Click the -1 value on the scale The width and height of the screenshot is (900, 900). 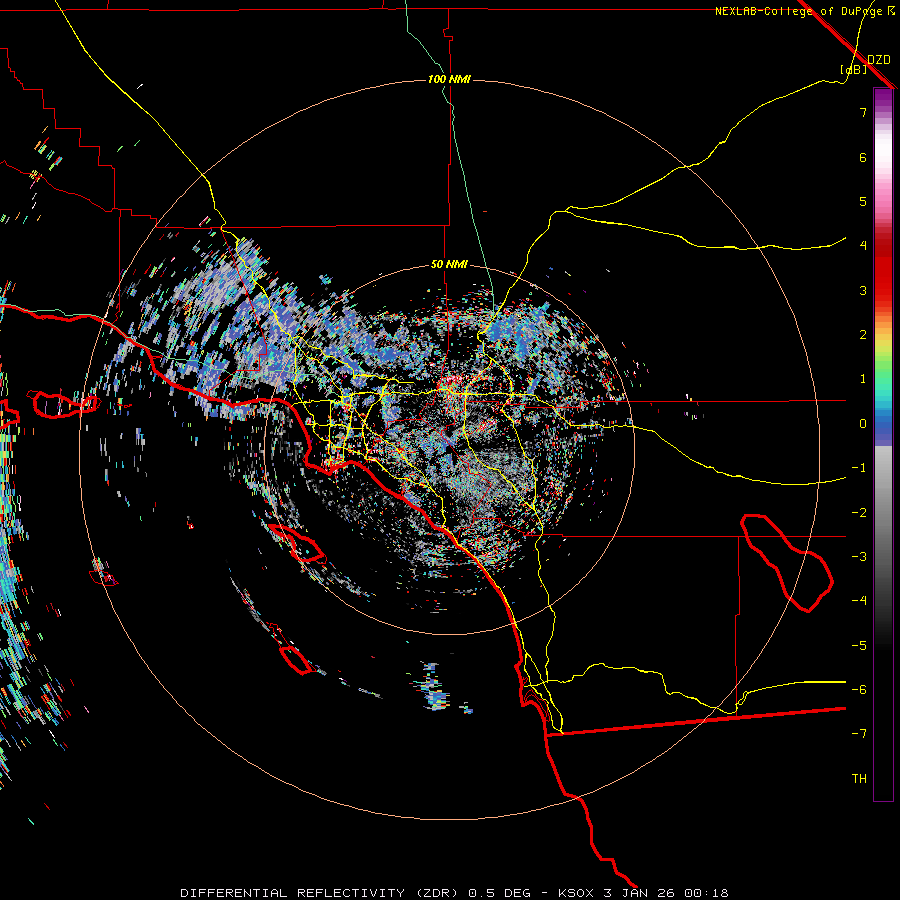859,468
